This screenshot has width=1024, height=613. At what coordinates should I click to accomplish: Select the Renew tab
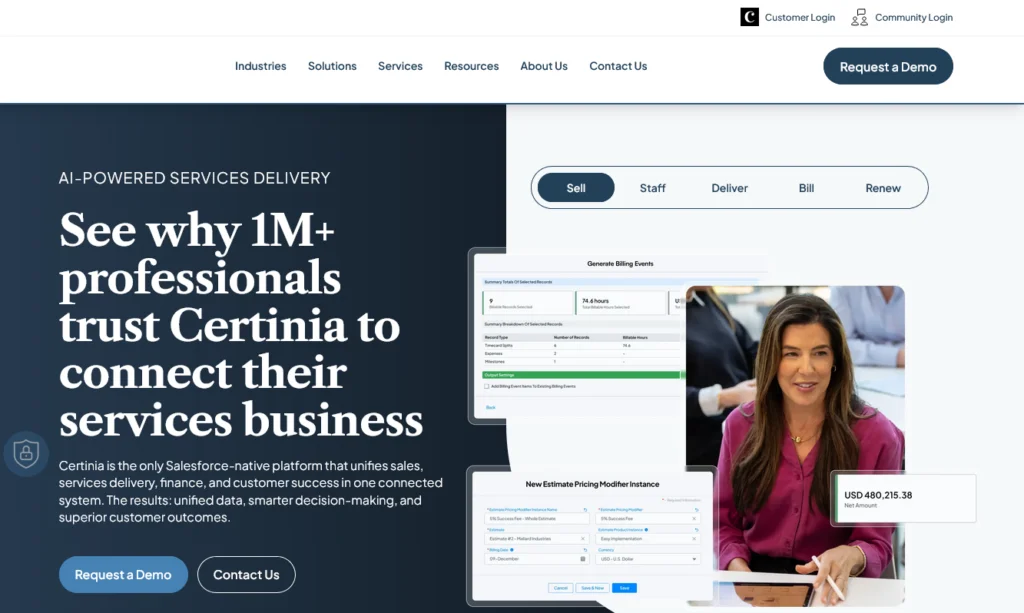click(x=883, y=188)
